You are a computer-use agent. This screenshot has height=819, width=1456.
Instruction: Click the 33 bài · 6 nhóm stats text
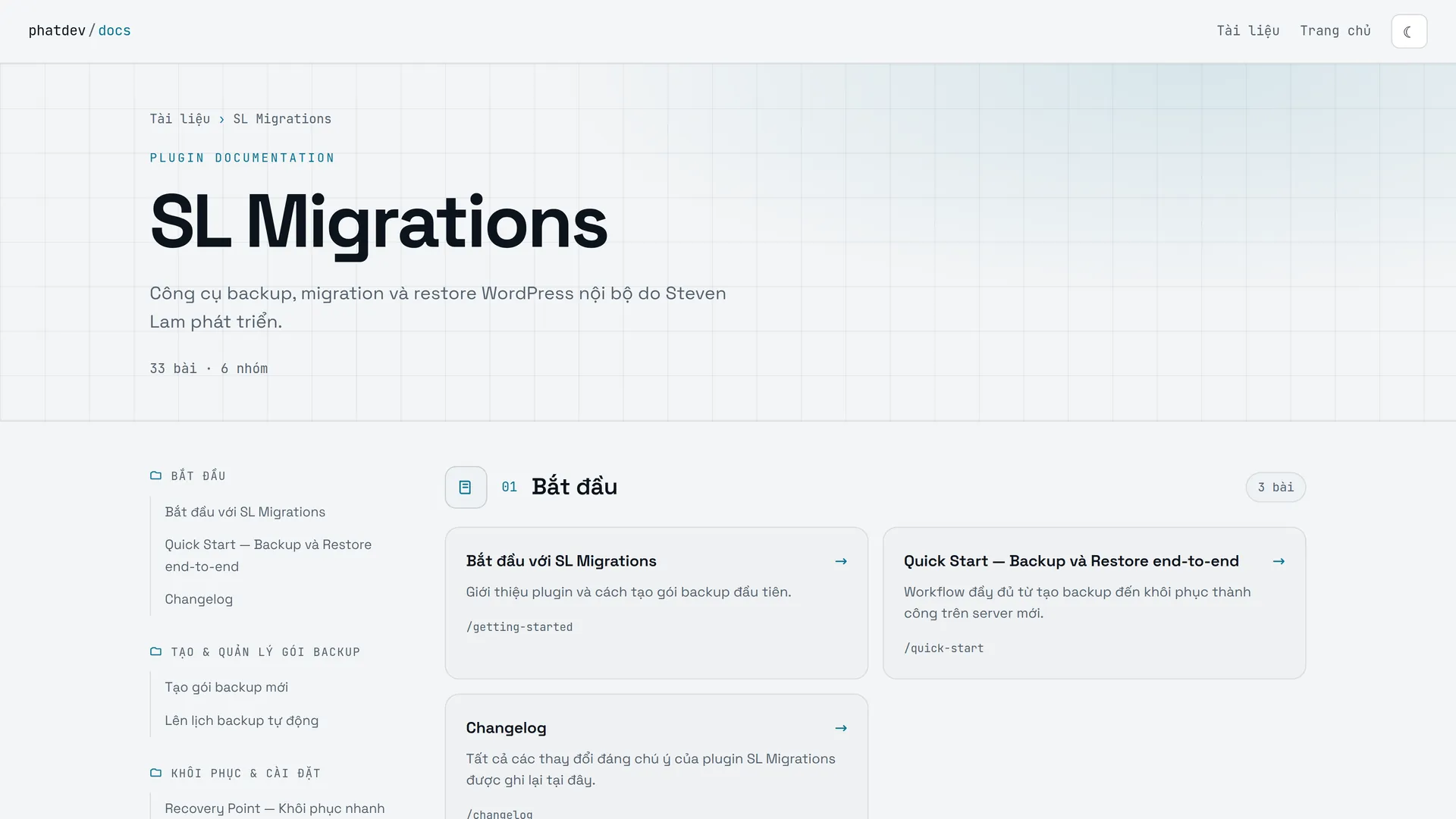[x=209, y=369]
